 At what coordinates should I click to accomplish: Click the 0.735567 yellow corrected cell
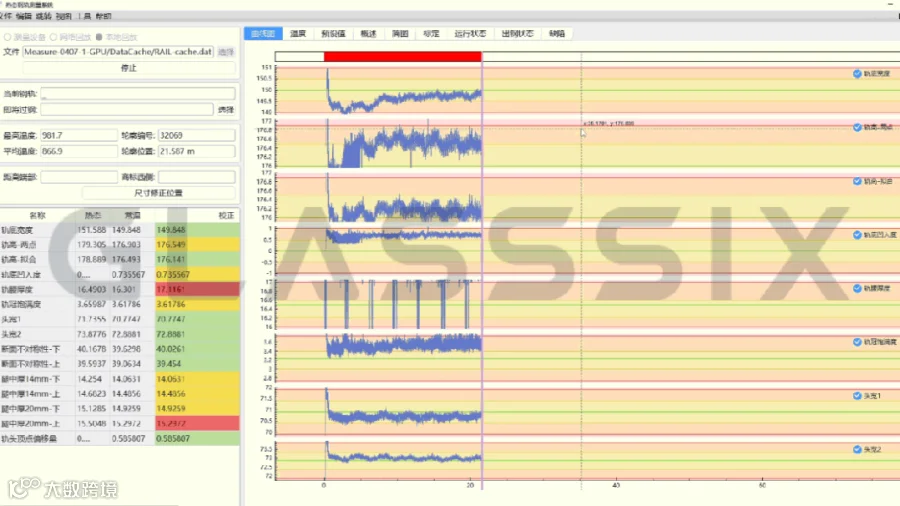tap(197, 274)
